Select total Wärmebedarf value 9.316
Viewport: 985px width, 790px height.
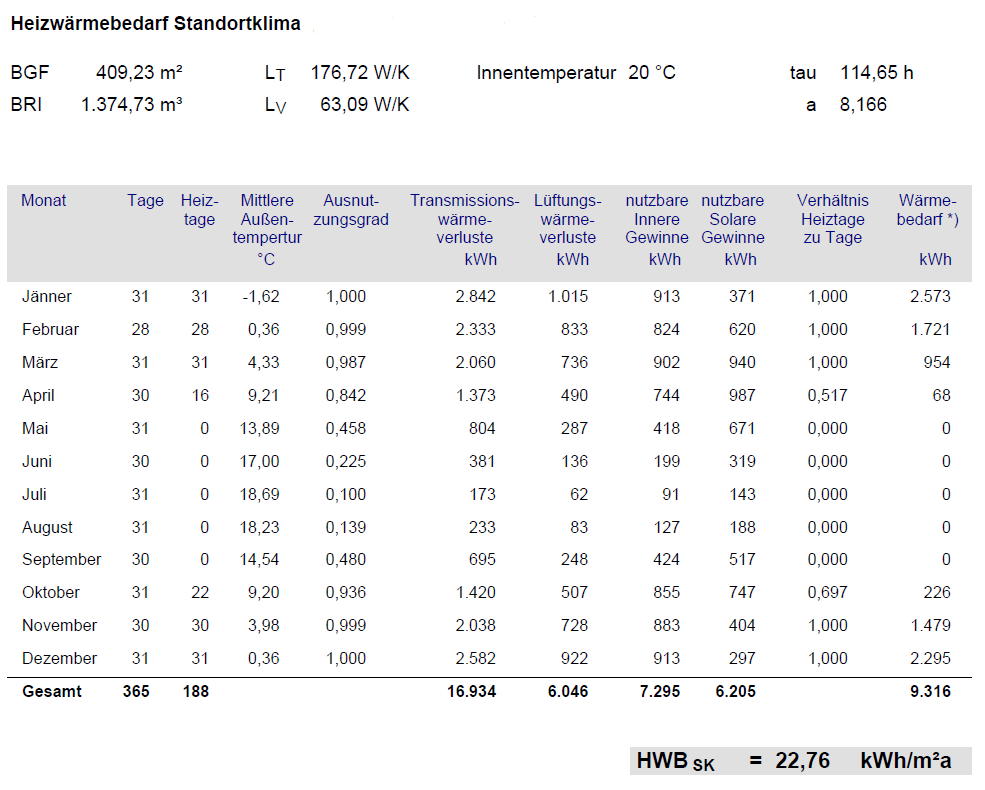click(x=930, y=692)
